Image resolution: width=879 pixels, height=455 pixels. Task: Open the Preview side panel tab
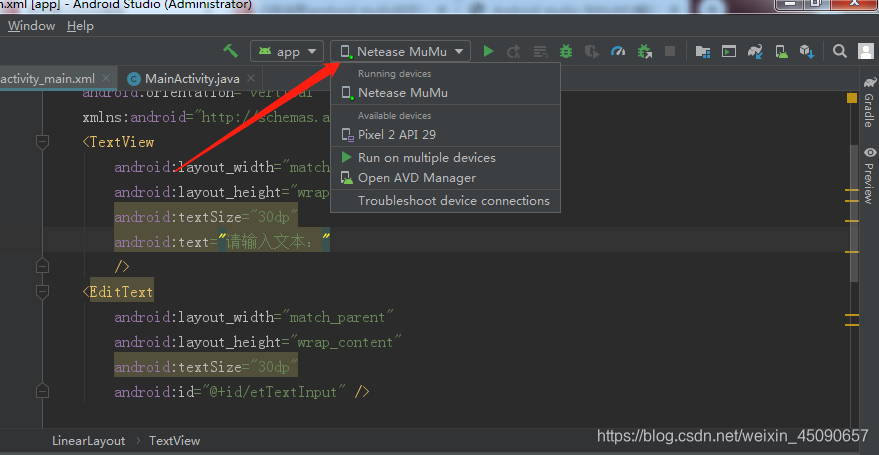point(869,175)
